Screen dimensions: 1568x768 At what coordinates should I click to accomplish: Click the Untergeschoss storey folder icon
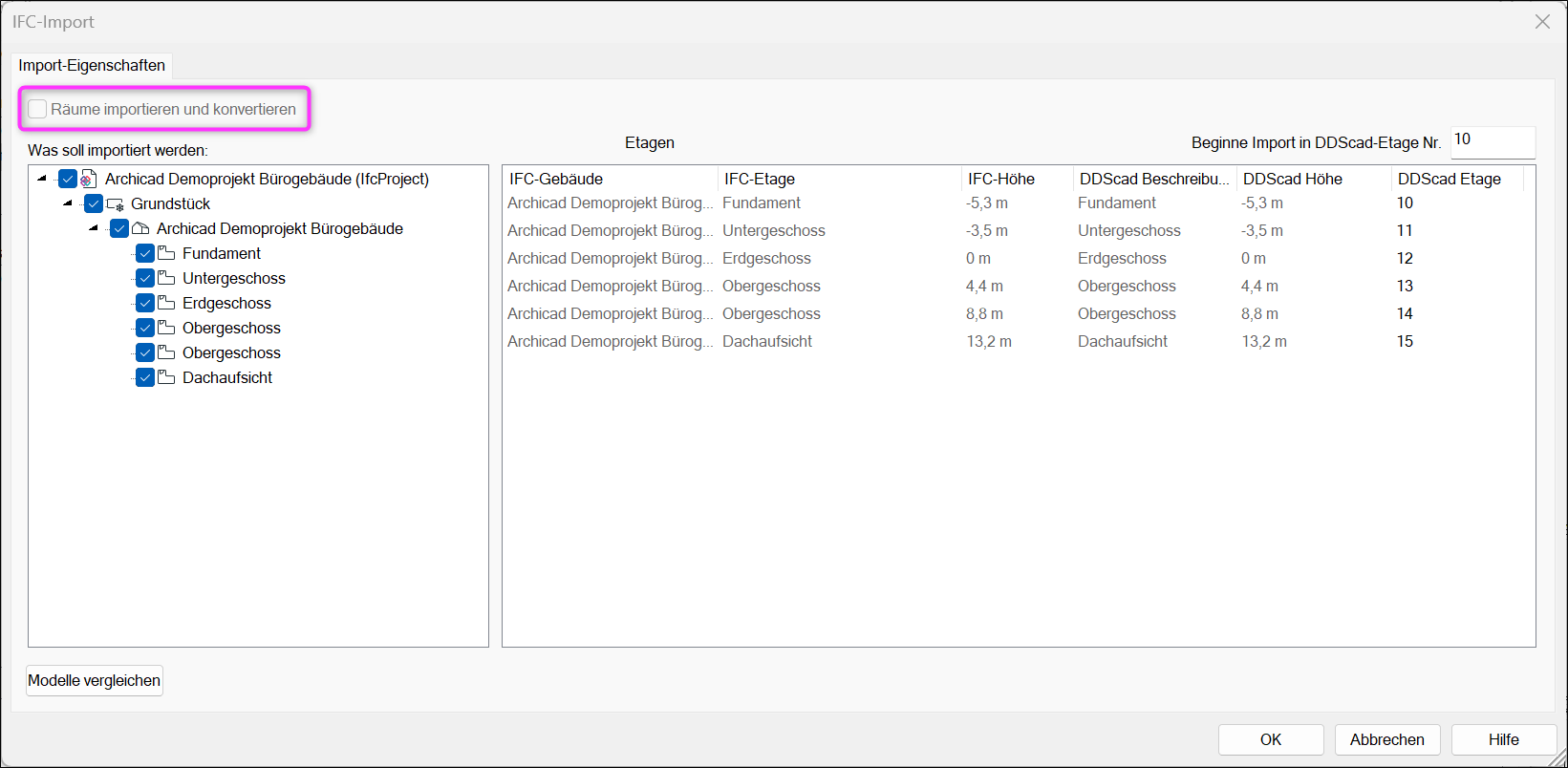pyautogui.click(x=166, y=278)
